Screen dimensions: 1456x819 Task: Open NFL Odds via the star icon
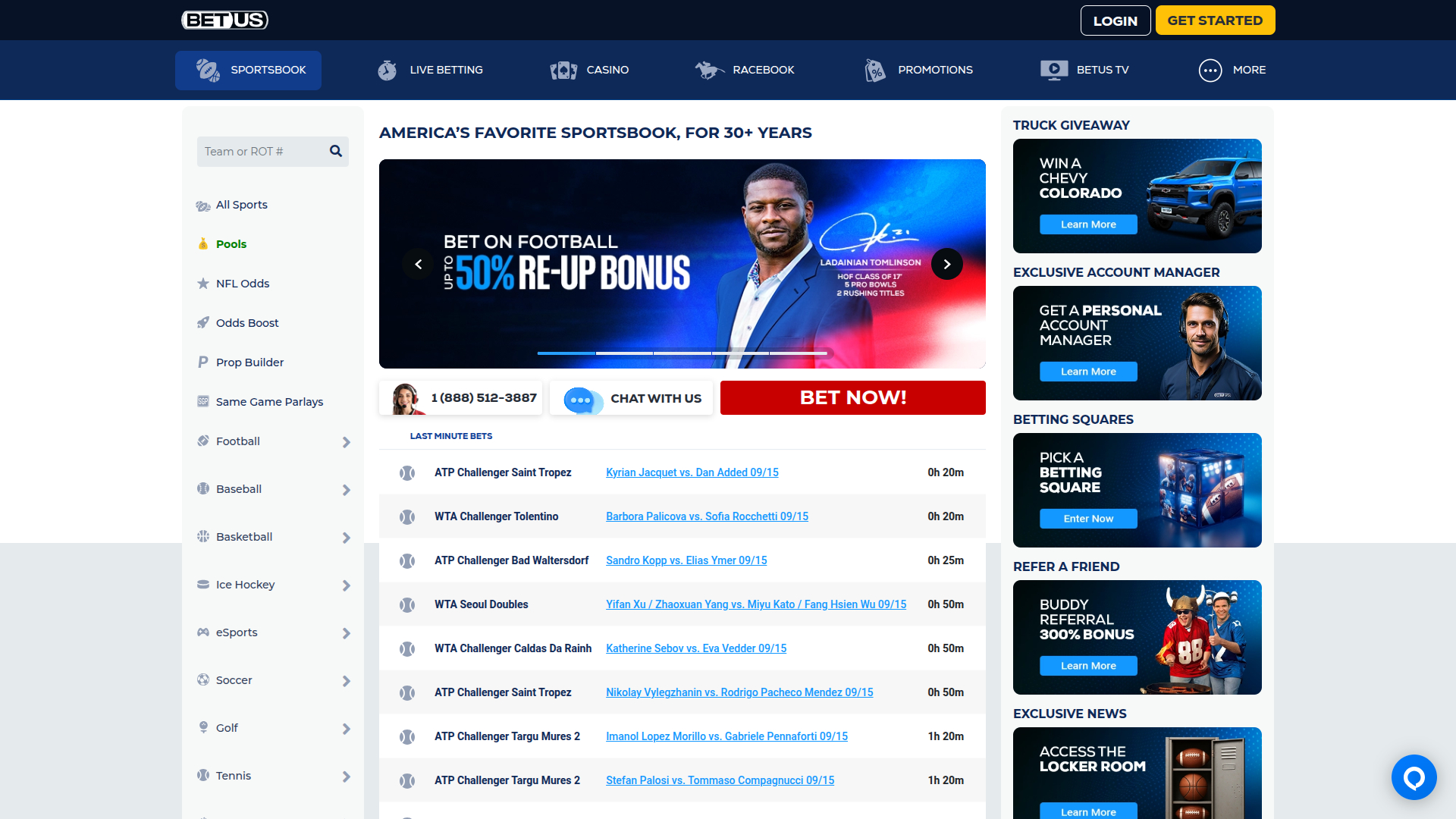[x=202, y=283]
